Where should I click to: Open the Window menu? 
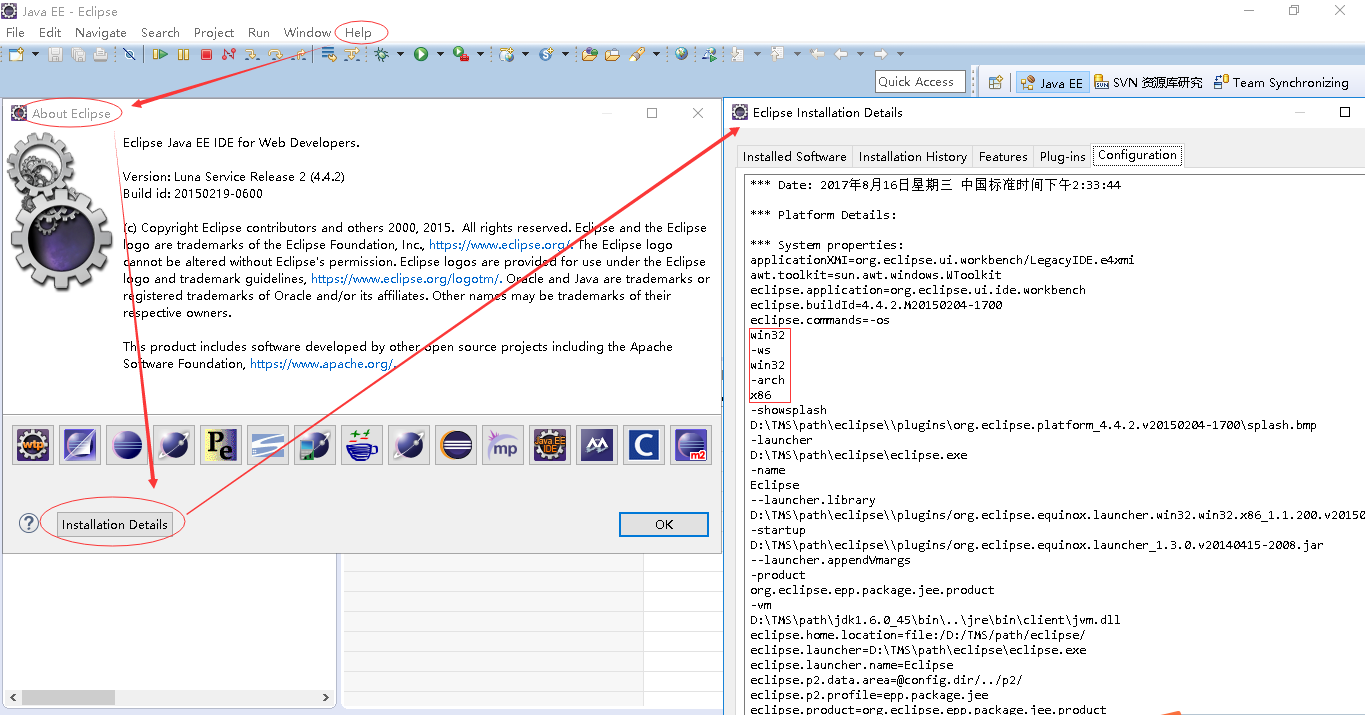click(x=307, y=33)
